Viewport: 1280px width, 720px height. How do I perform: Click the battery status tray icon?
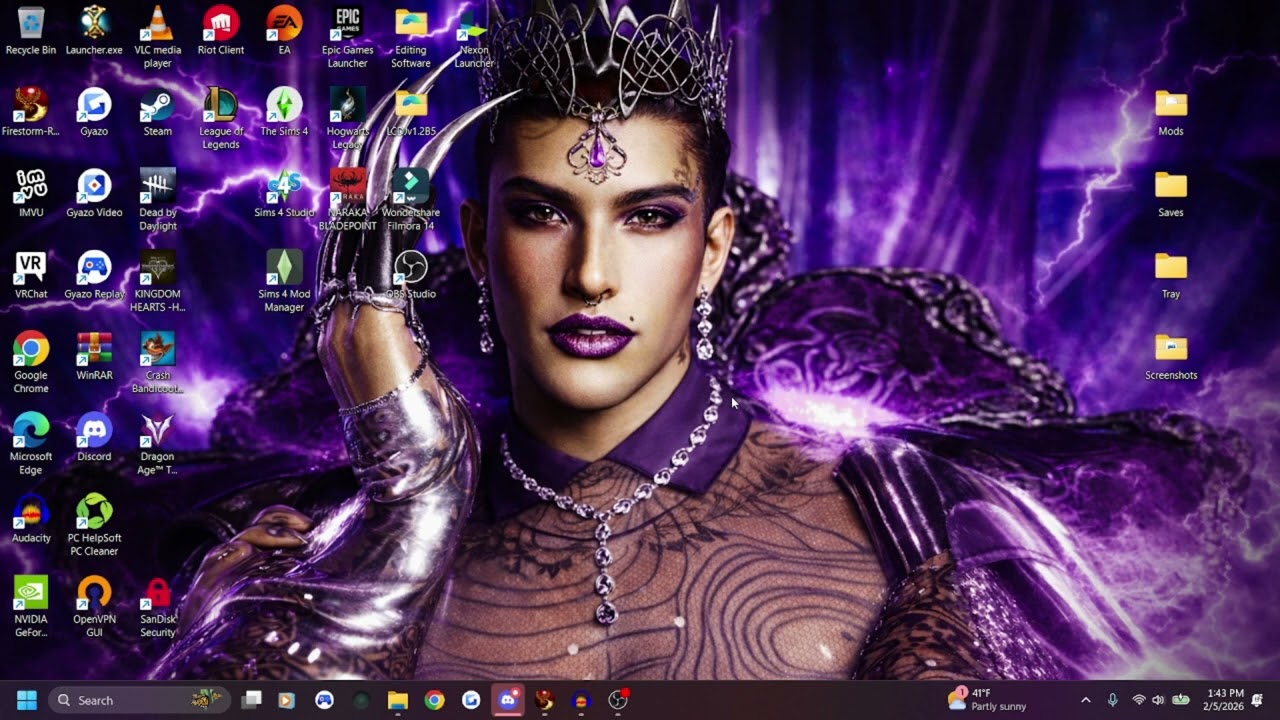click(x=1180, y=700)
